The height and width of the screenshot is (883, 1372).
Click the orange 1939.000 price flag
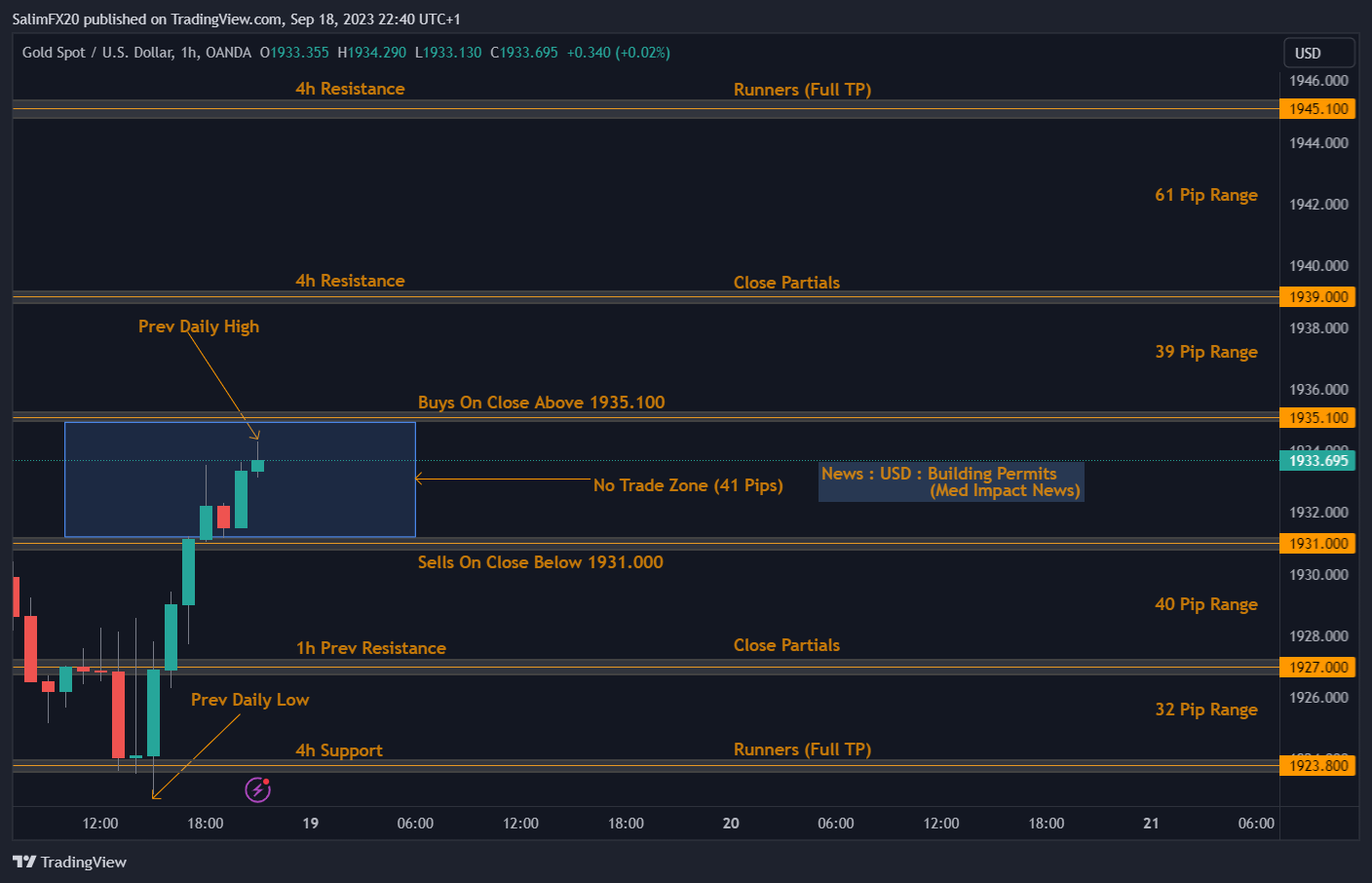[1316, 296]
